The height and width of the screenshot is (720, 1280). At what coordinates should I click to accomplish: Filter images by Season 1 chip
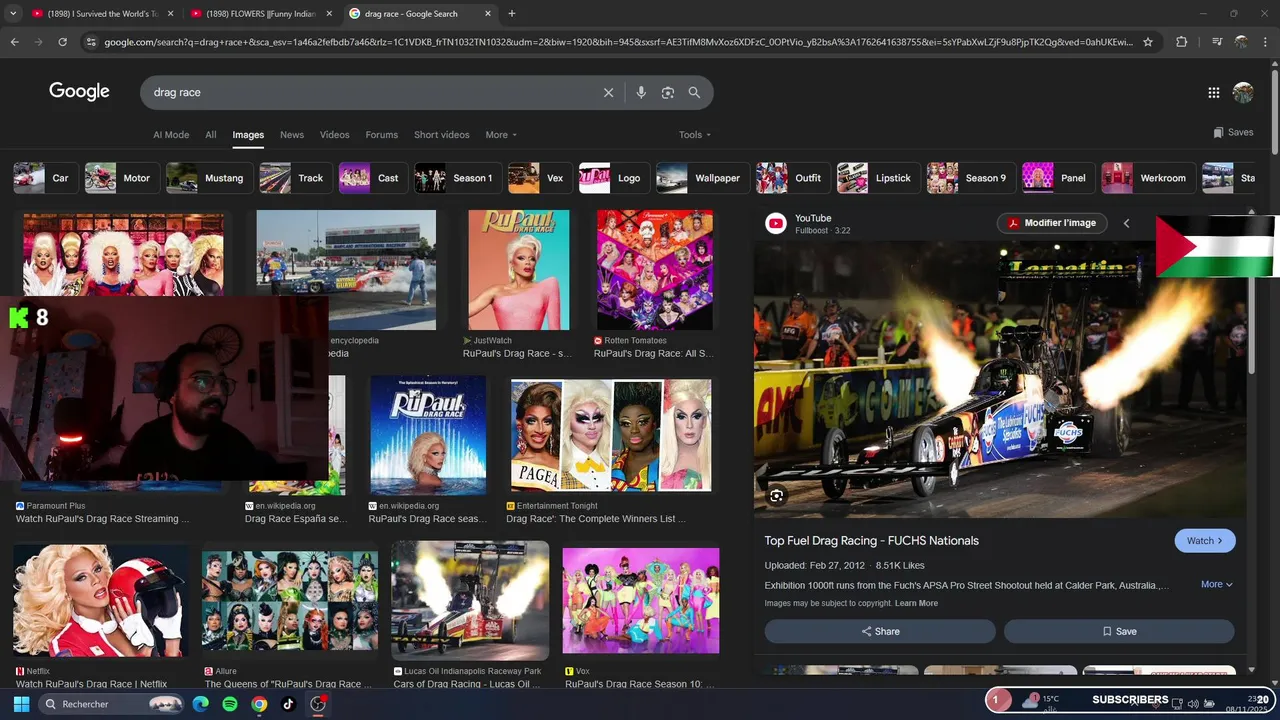(x=458, y=178)
